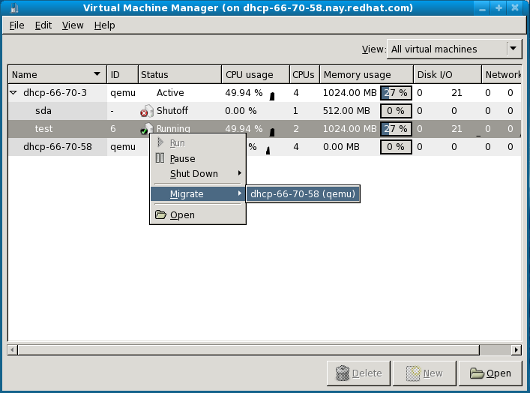Open the Help menu
The image size is (530, 393).
click(104, 25)
